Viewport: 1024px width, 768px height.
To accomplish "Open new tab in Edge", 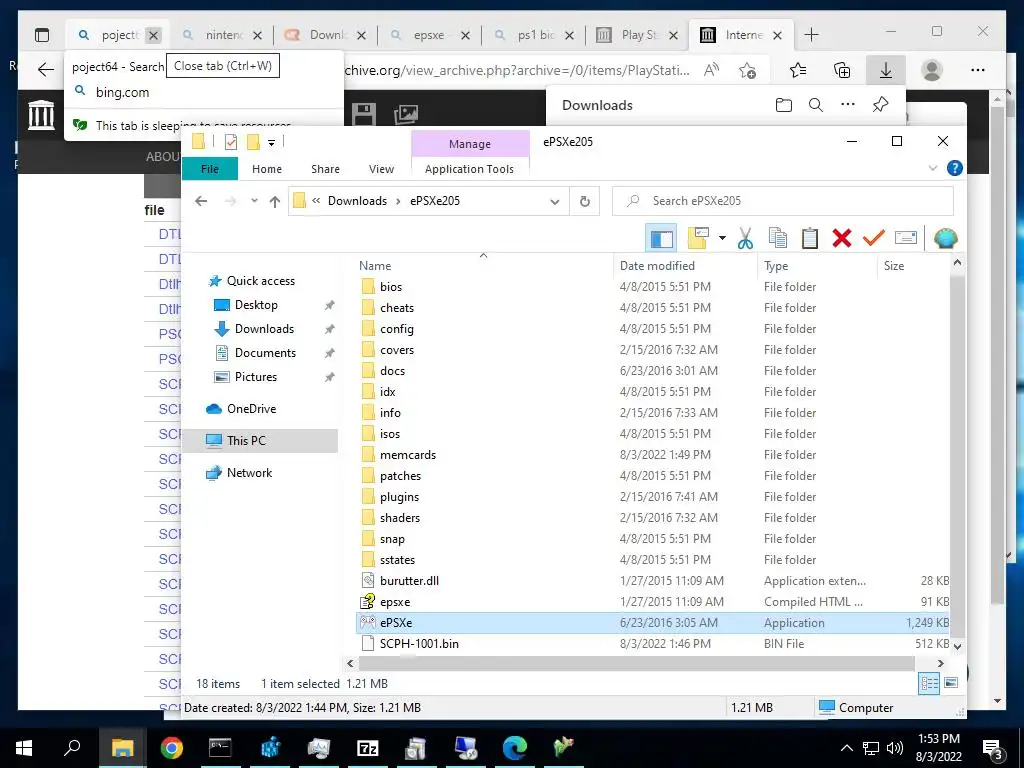I will pyautogui.click(x=811, y=35).
